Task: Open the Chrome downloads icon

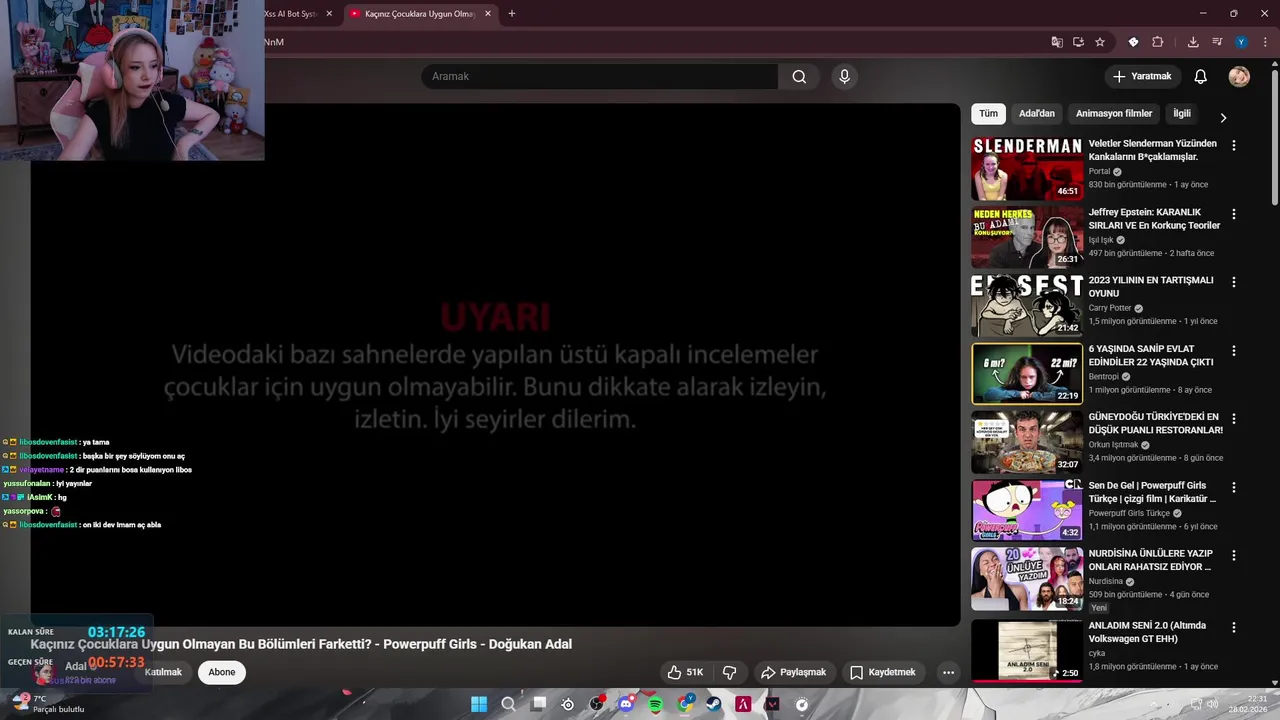Action: pos(1193,42)
